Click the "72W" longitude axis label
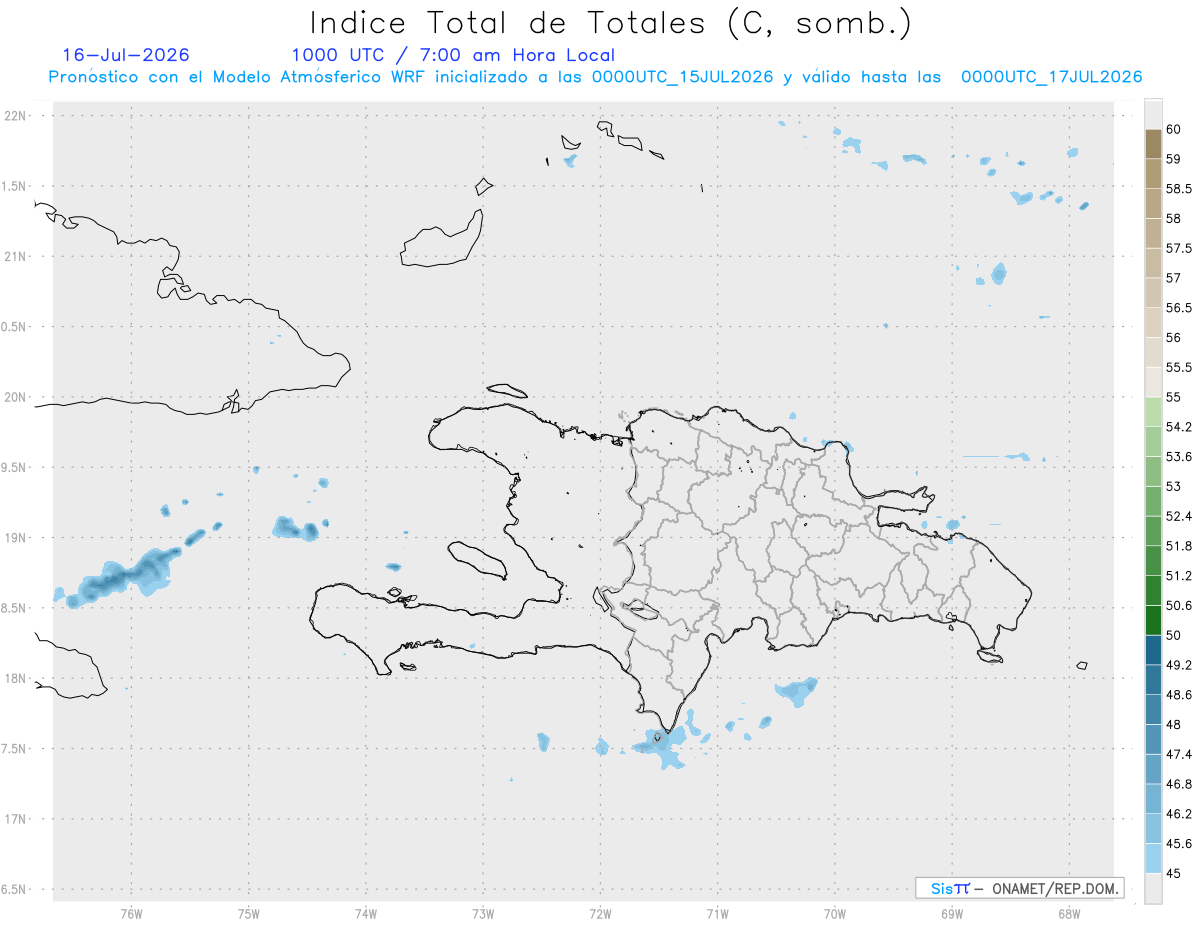This screenshot has height=927, width=1200. pos(600,914)
